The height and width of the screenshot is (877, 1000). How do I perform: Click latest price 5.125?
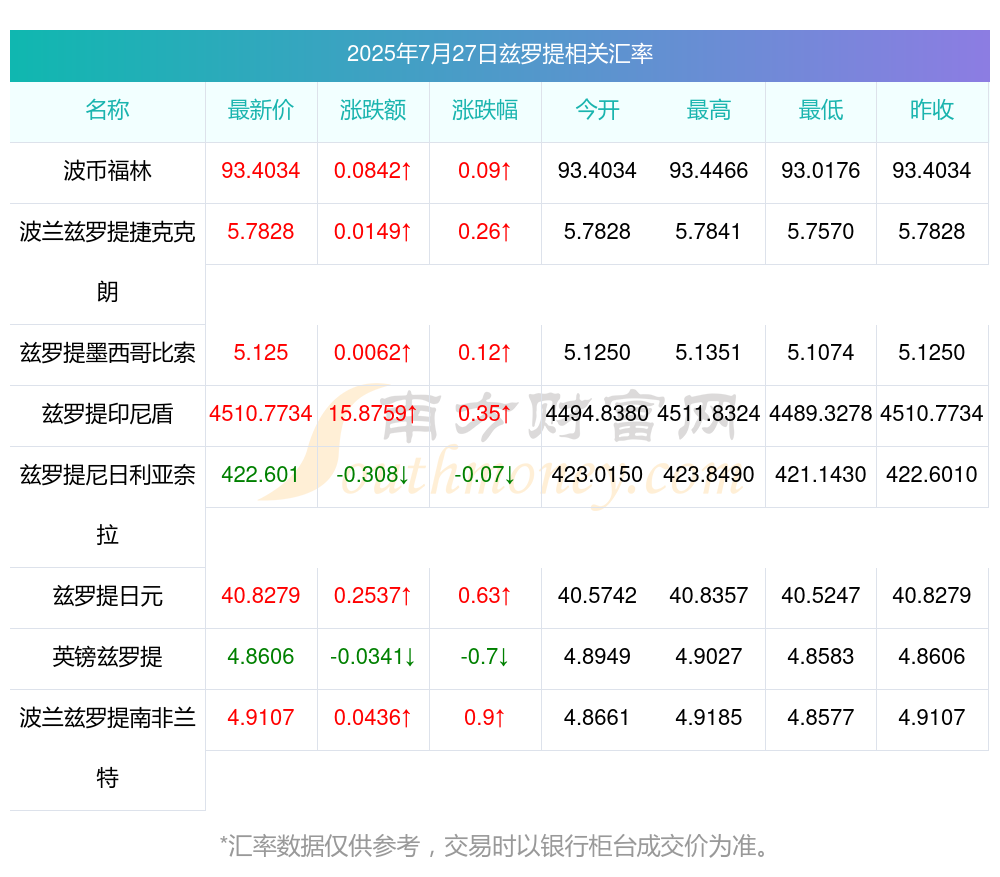pos(261,353)
